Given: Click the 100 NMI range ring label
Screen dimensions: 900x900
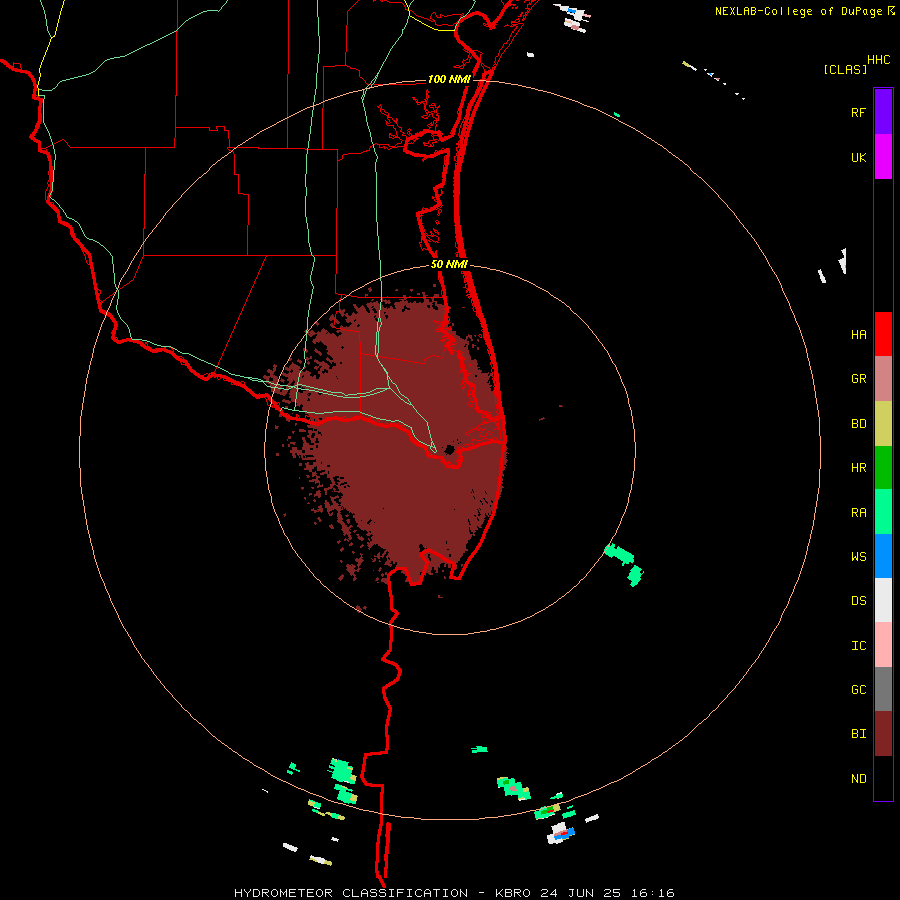Looking at the screenshot, I should pos(448,79).
